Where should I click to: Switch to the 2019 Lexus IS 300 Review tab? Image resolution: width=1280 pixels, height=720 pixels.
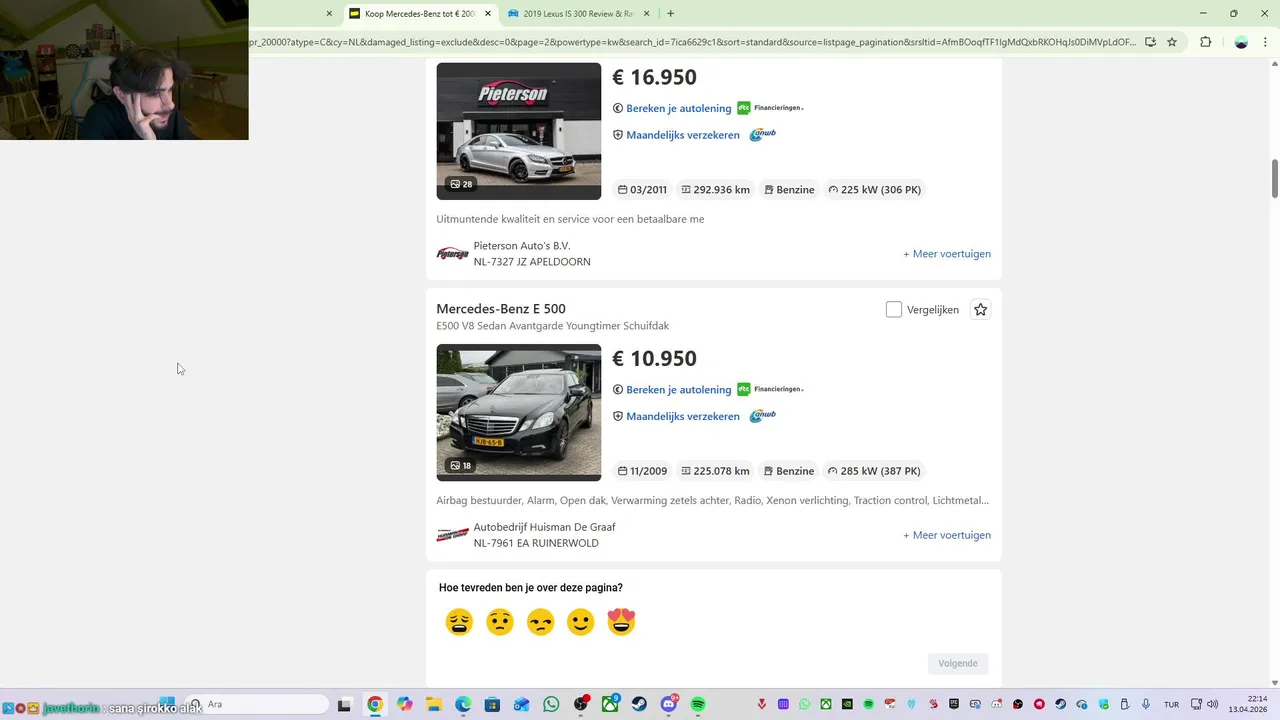click(578, 14)
